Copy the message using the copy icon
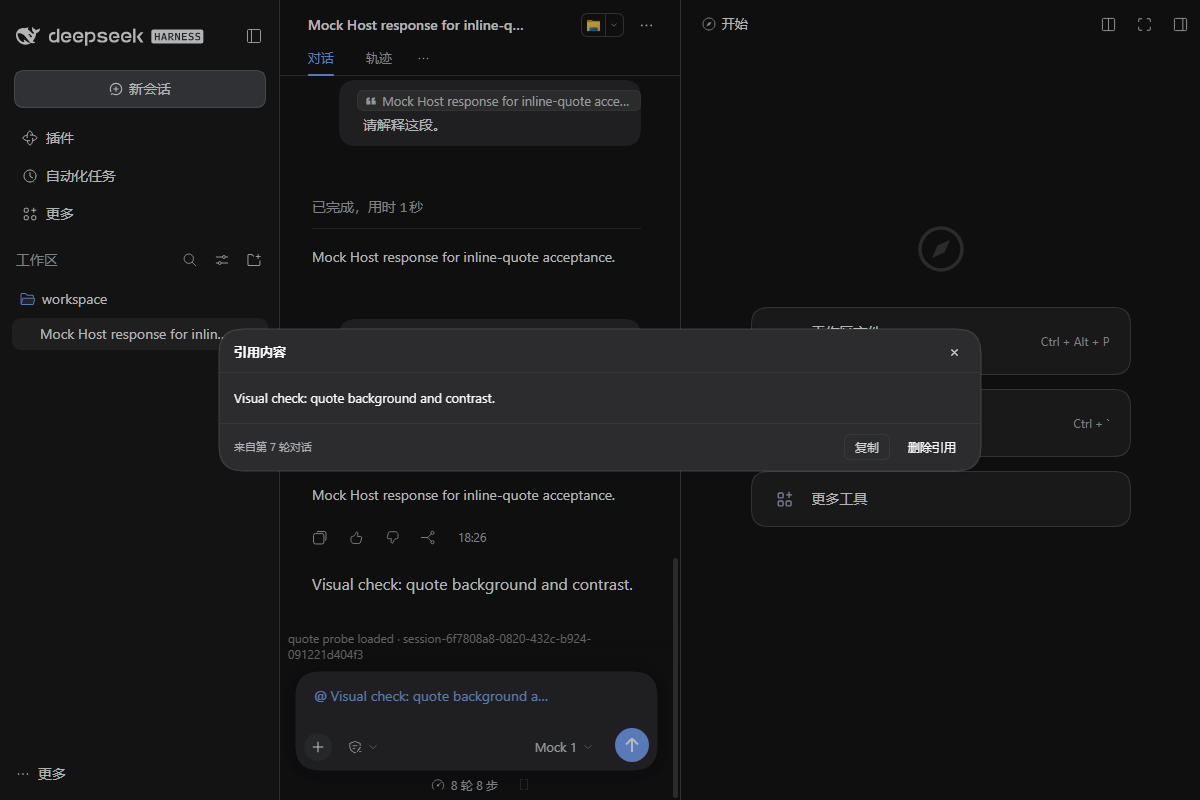The height and width of the screenshot is (800, 1200). [x=320, y=538]
